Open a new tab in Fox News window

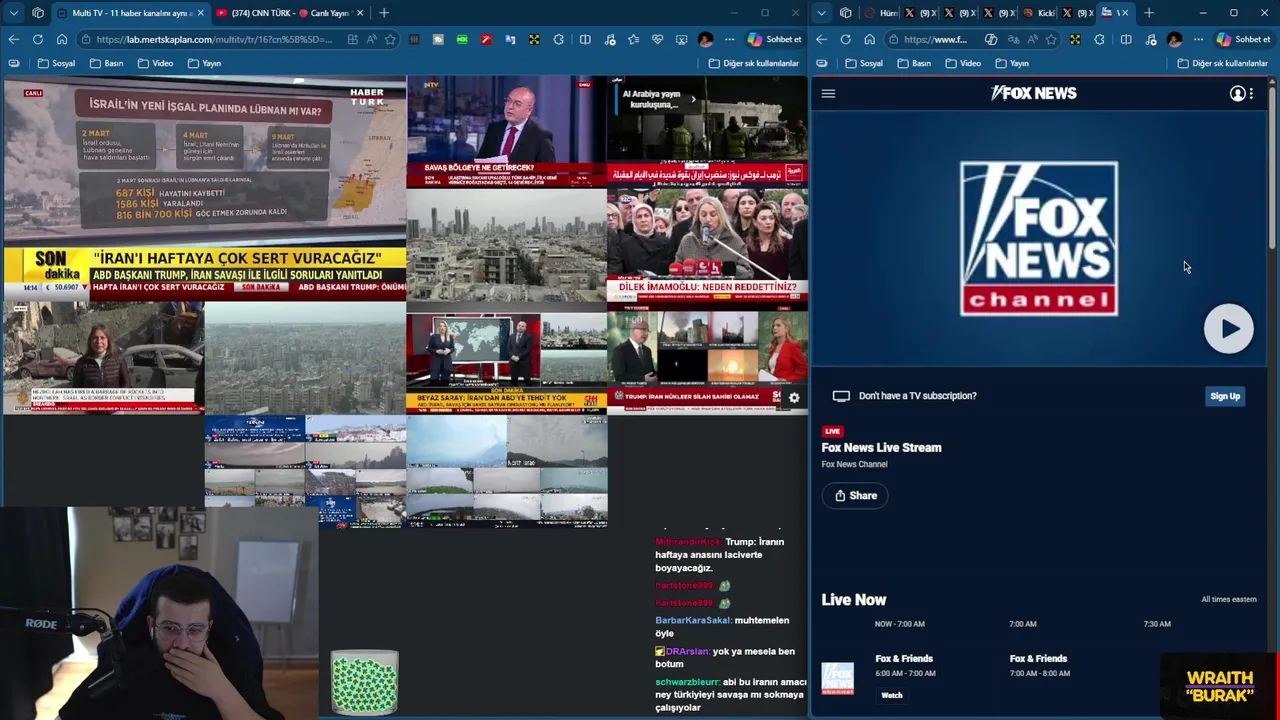pyautogui.click(x=1148, y=13)
